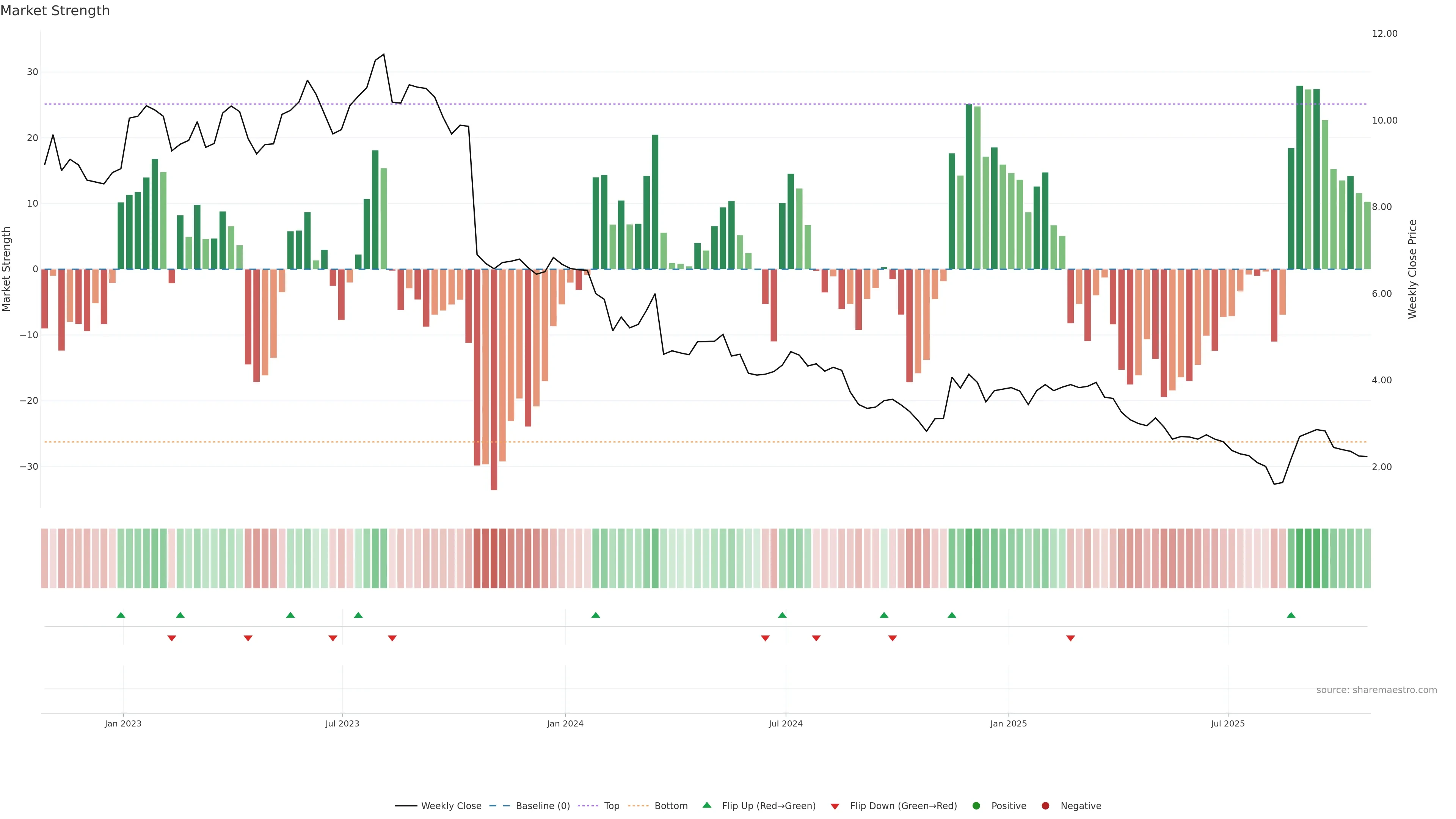Click the Weekly Close Price axis title
Image resolution: width=1456 pixels, height=819 pixels.
(1412, 269)
